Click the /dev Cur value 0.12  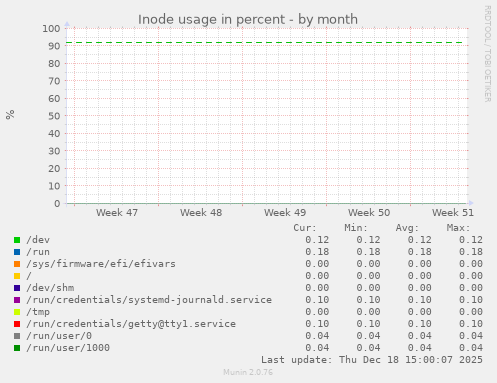[317, 240]
